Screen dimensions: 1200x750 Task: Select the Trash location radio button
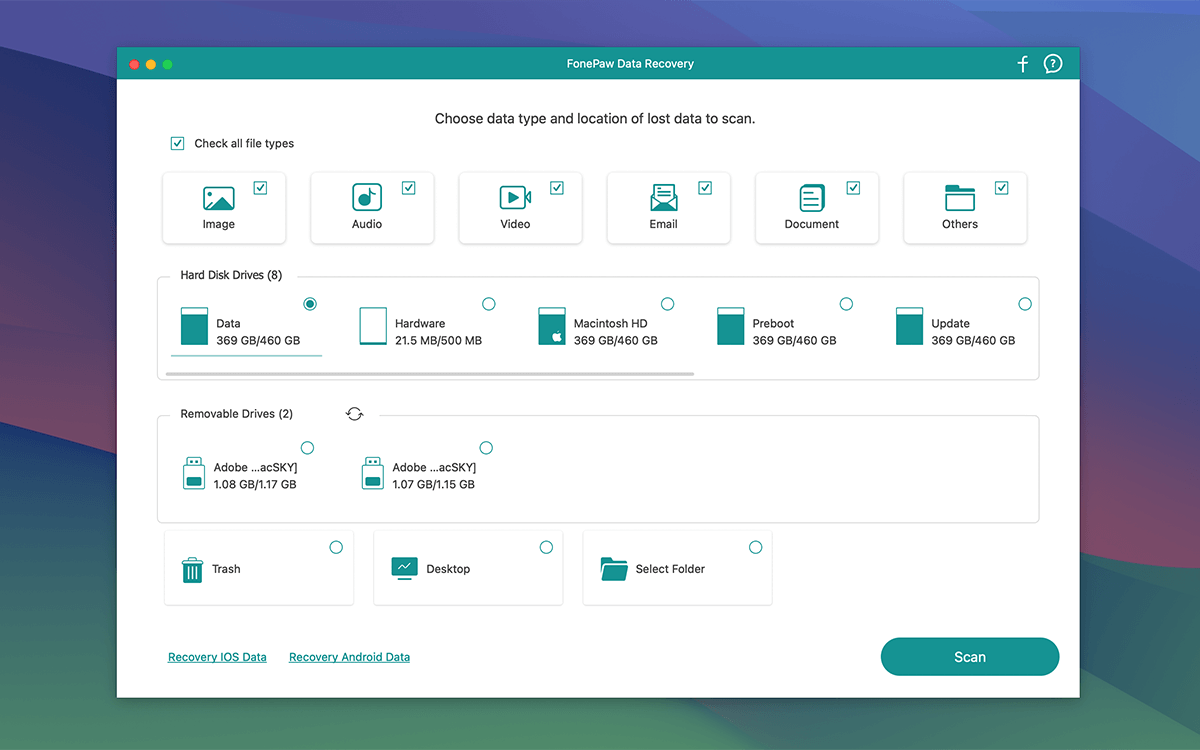pyautogui.click(x=336, y=547)
